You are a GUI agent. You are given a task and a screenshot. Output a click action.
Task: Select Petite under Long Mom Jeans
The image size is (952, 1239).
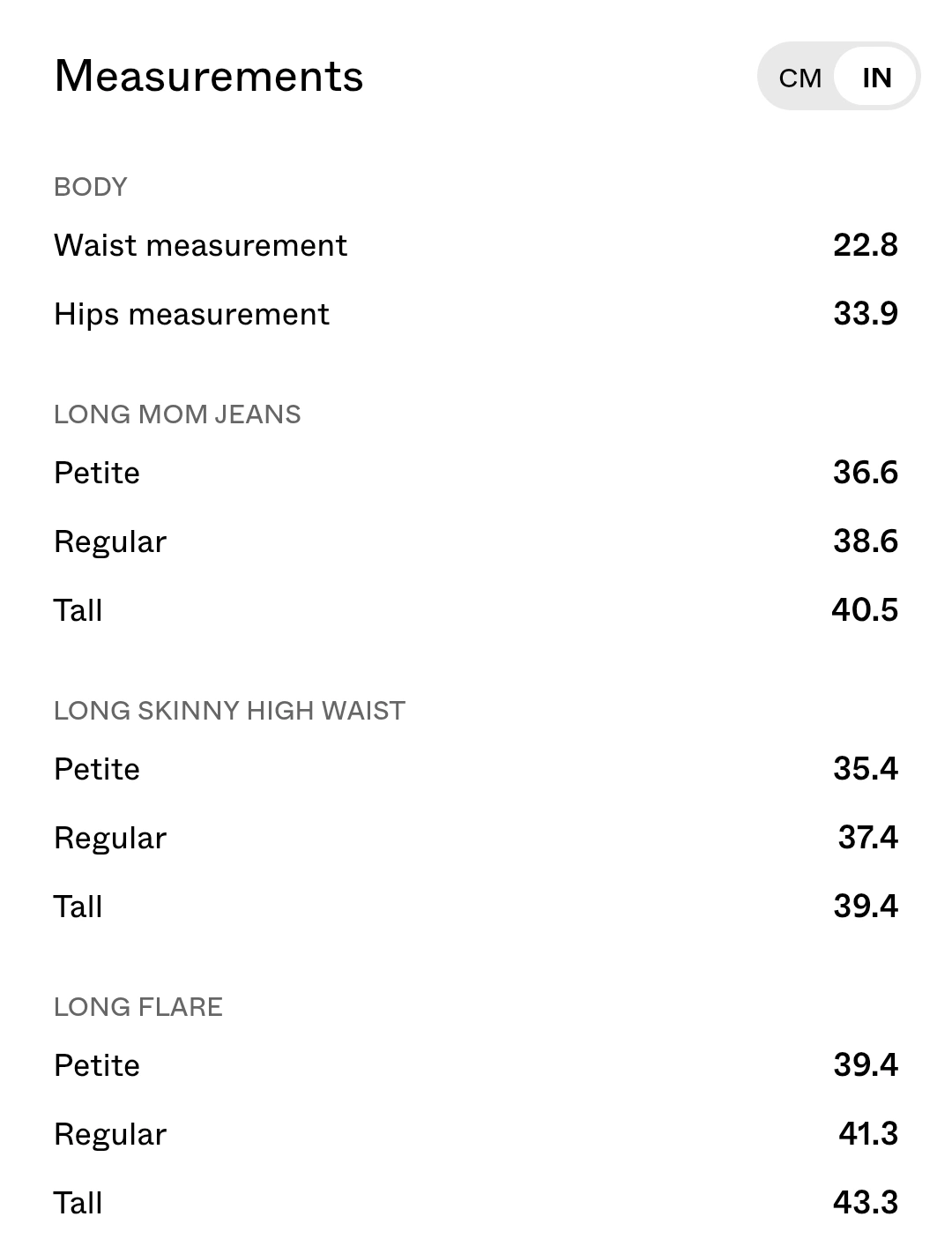pyautogui.click(x=476, y=473)
